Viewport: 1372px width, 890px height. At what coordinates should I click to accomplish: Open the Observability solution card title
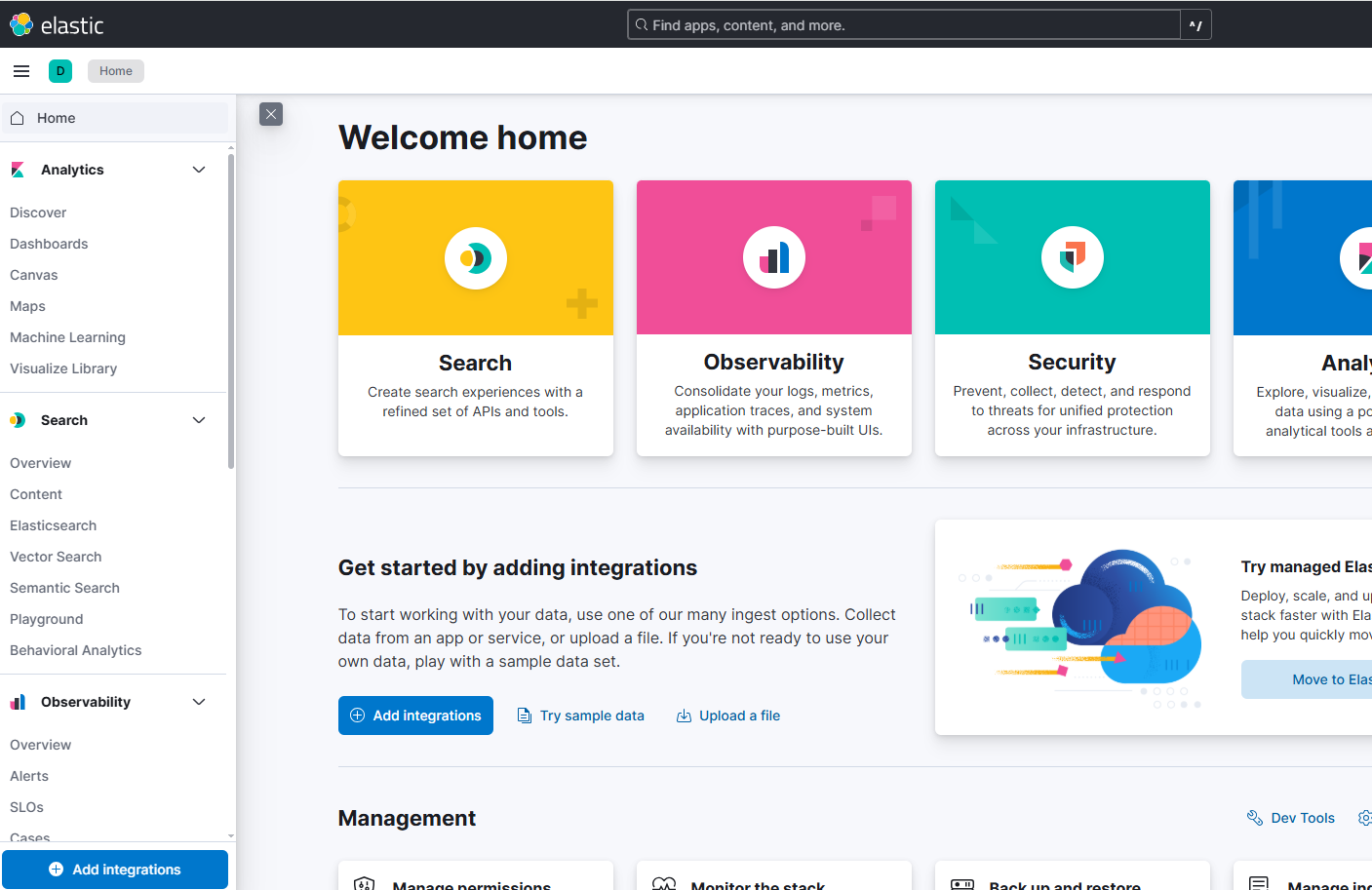tap(774, 362)
